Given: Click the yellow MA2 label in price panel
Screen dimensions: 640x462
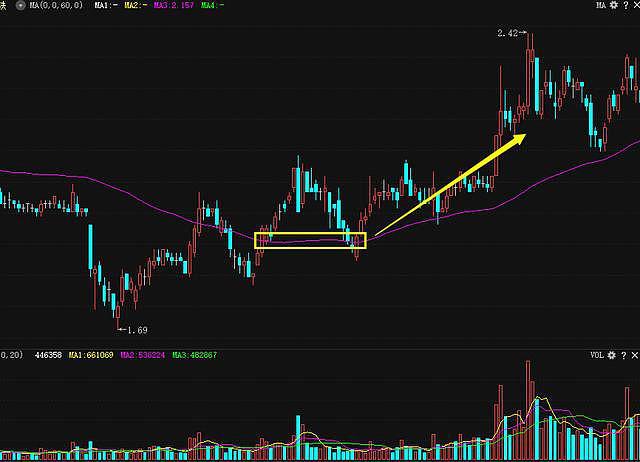Looking at the screenshot, I should (x=136, y=5).
